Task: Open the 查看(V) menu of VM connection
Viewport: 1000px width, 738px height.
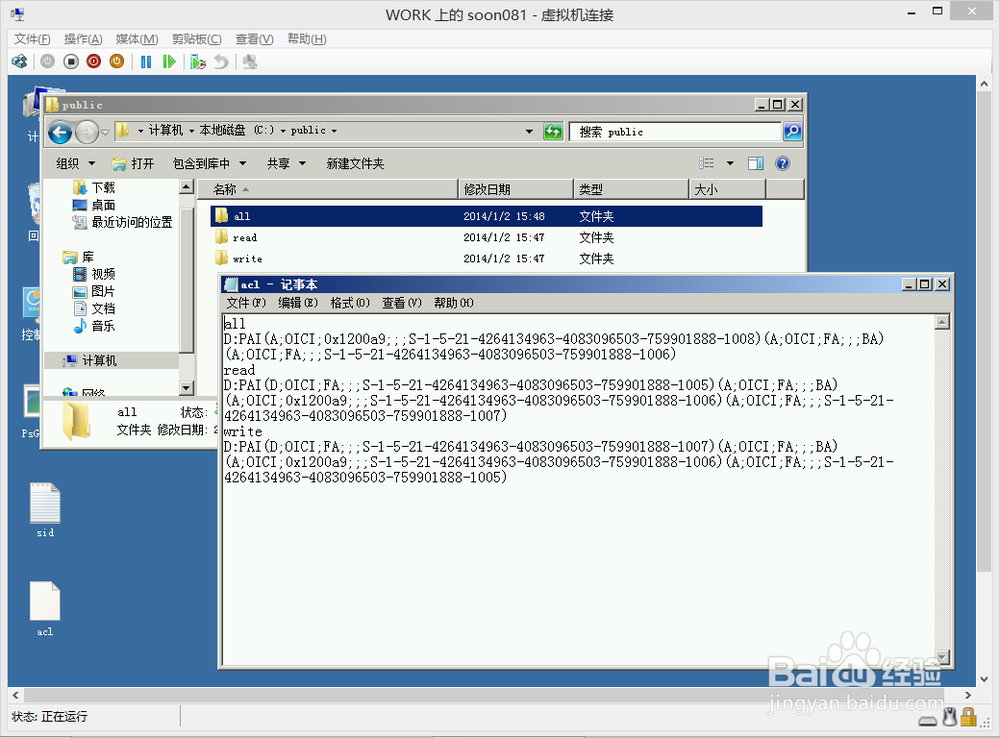Action: pyautogui.click(x=254, y=39)
